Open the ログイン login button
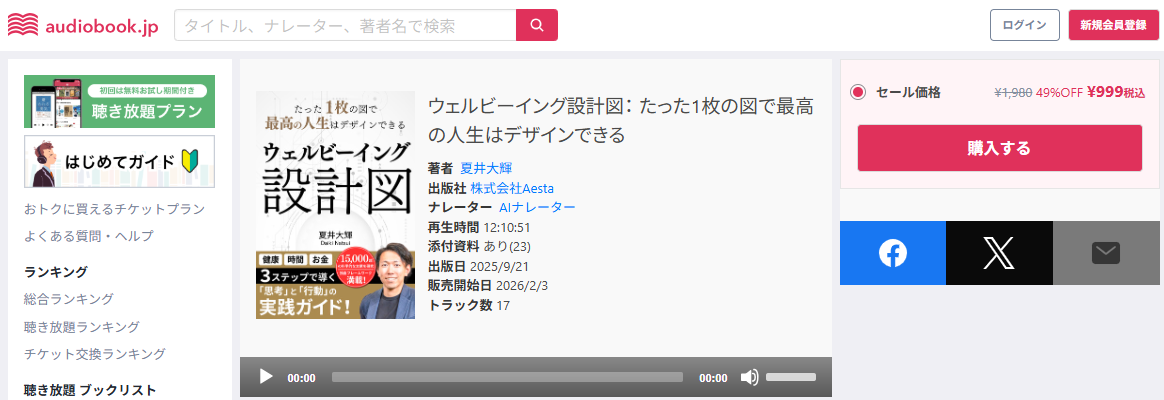 (1024, 25)
